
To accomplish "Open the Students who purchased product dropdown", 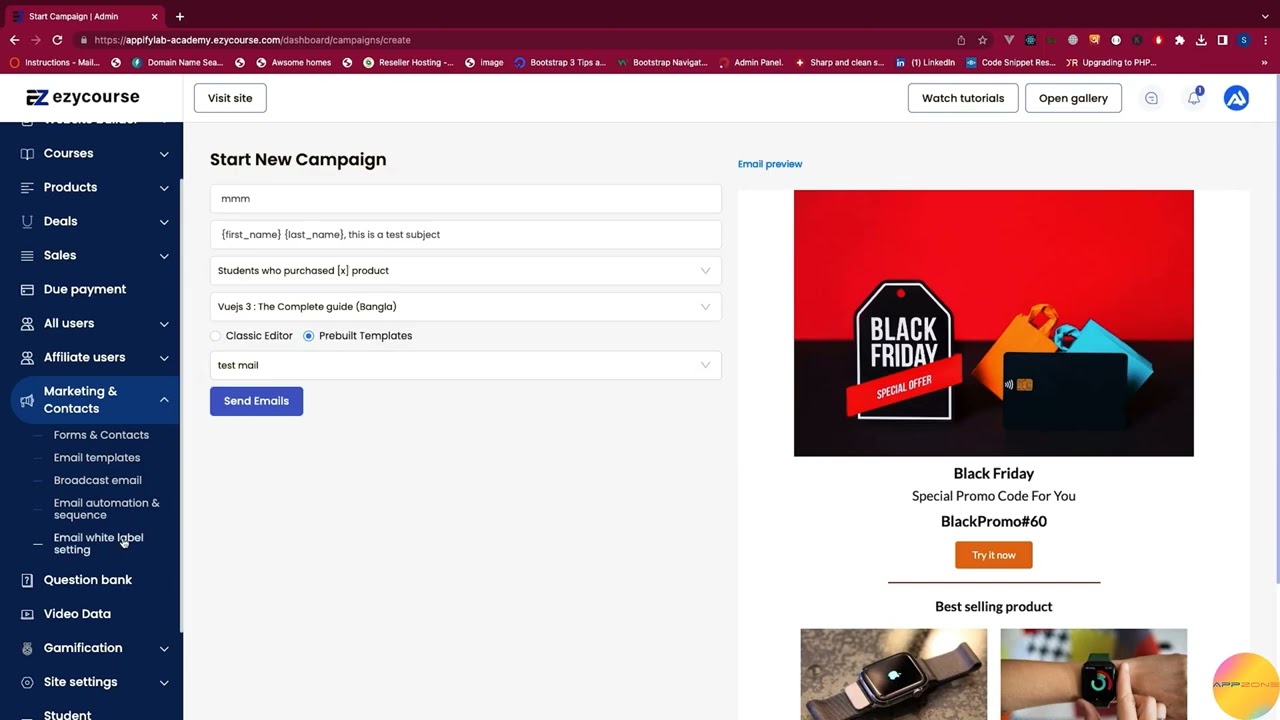I will click(465, 271).
